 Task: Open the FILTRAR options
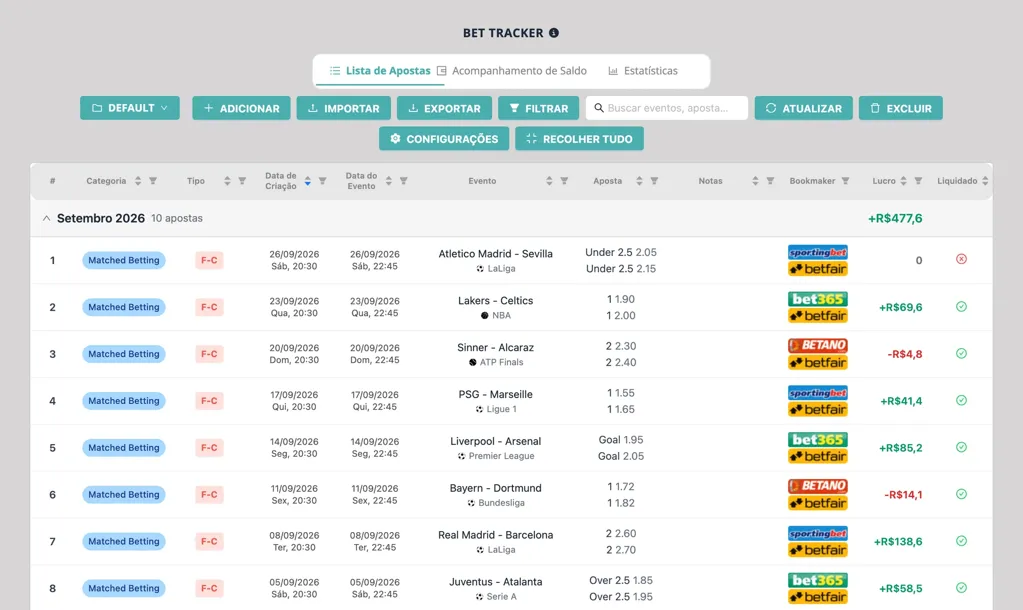(x=538, y=108)
